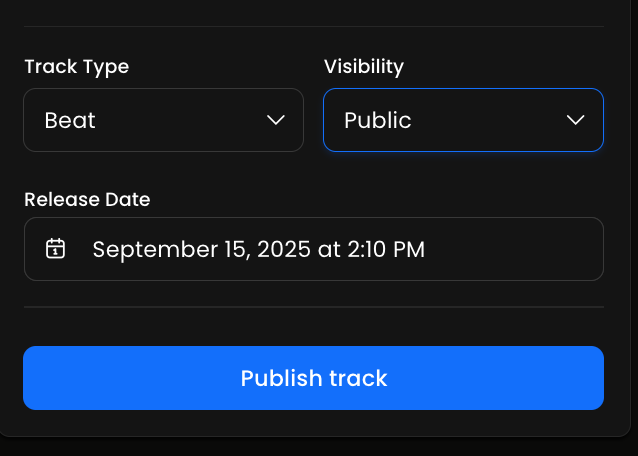Image resolution: width=638 pixels, height=456 pixels.
Task: Open the date picker via calendar icon
Action: [56, 249]
